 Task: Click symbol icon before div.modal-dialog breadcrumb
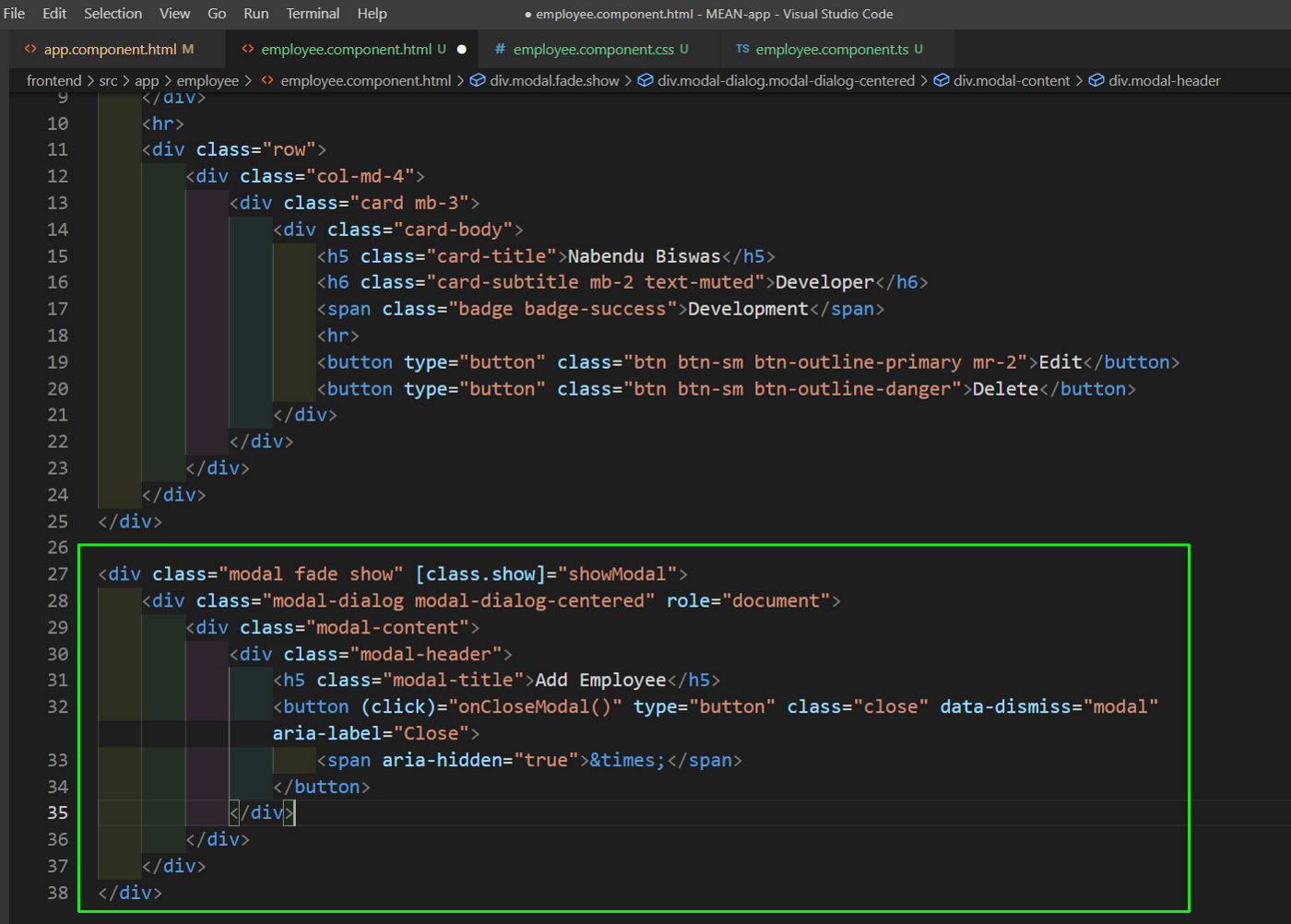[645, 81]
